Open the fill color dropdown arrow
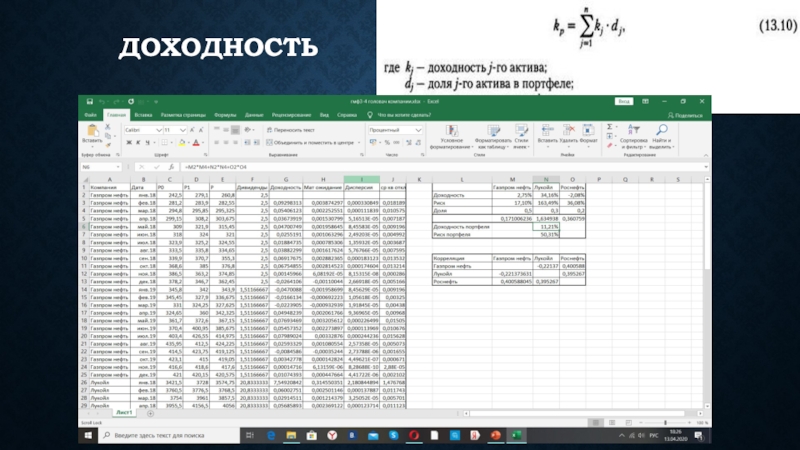 tap(188, 143)
